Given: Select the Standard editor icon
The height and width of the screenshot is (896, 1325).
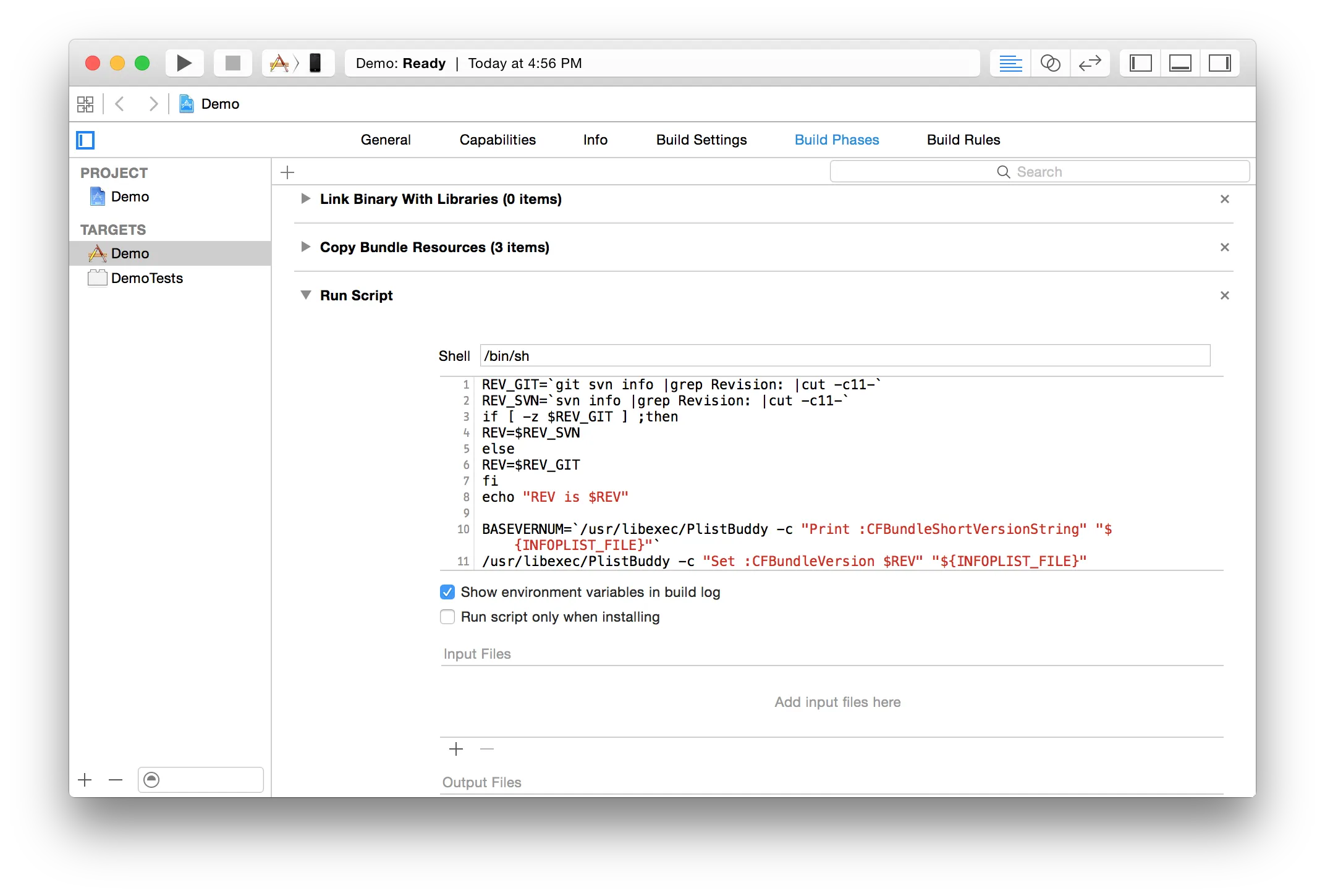Looking at the screenshot, I should pos(1010,63).
